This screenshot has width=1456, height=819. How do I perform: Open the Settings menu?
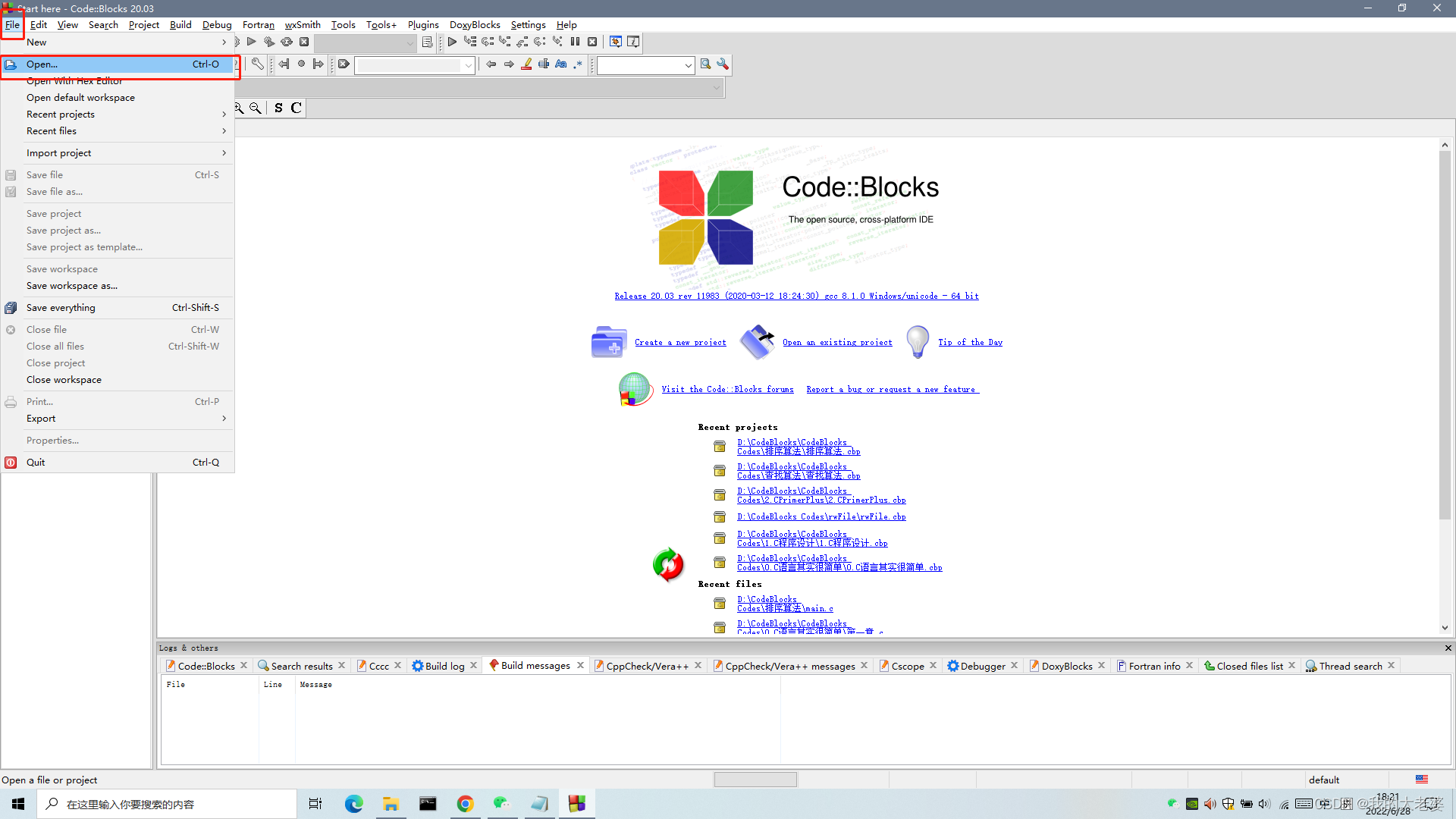click(528, 24)
